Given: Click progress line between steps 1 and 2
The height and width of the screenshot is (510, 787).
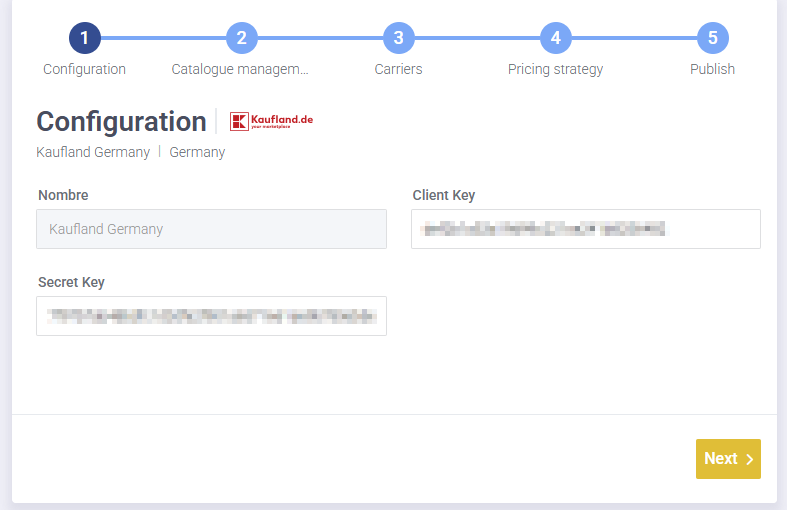Looking at the screenshot, I should (163, 38).
